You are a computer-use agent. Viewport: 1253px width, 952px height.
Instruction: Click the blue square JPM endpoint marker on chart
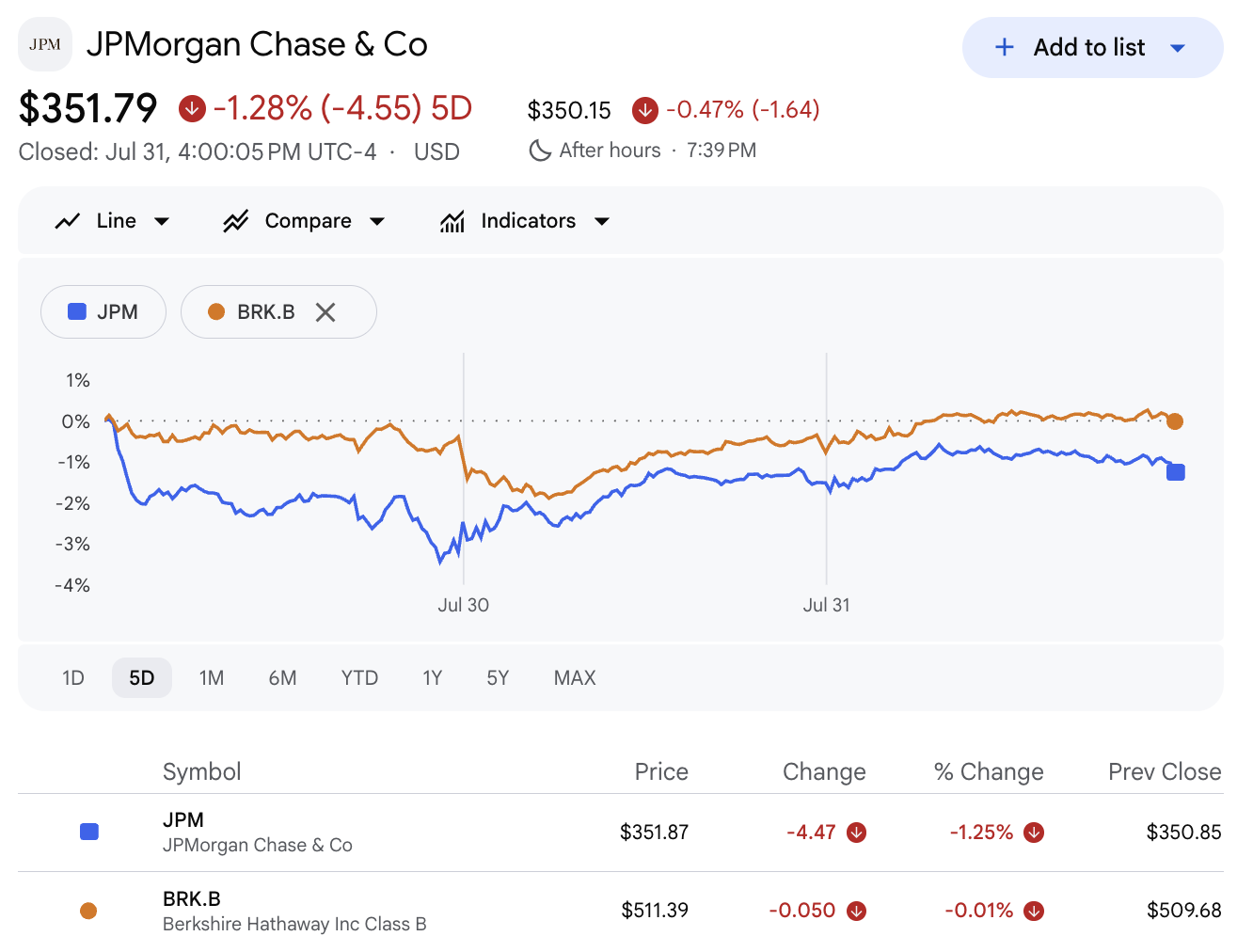click(1176, 472)
